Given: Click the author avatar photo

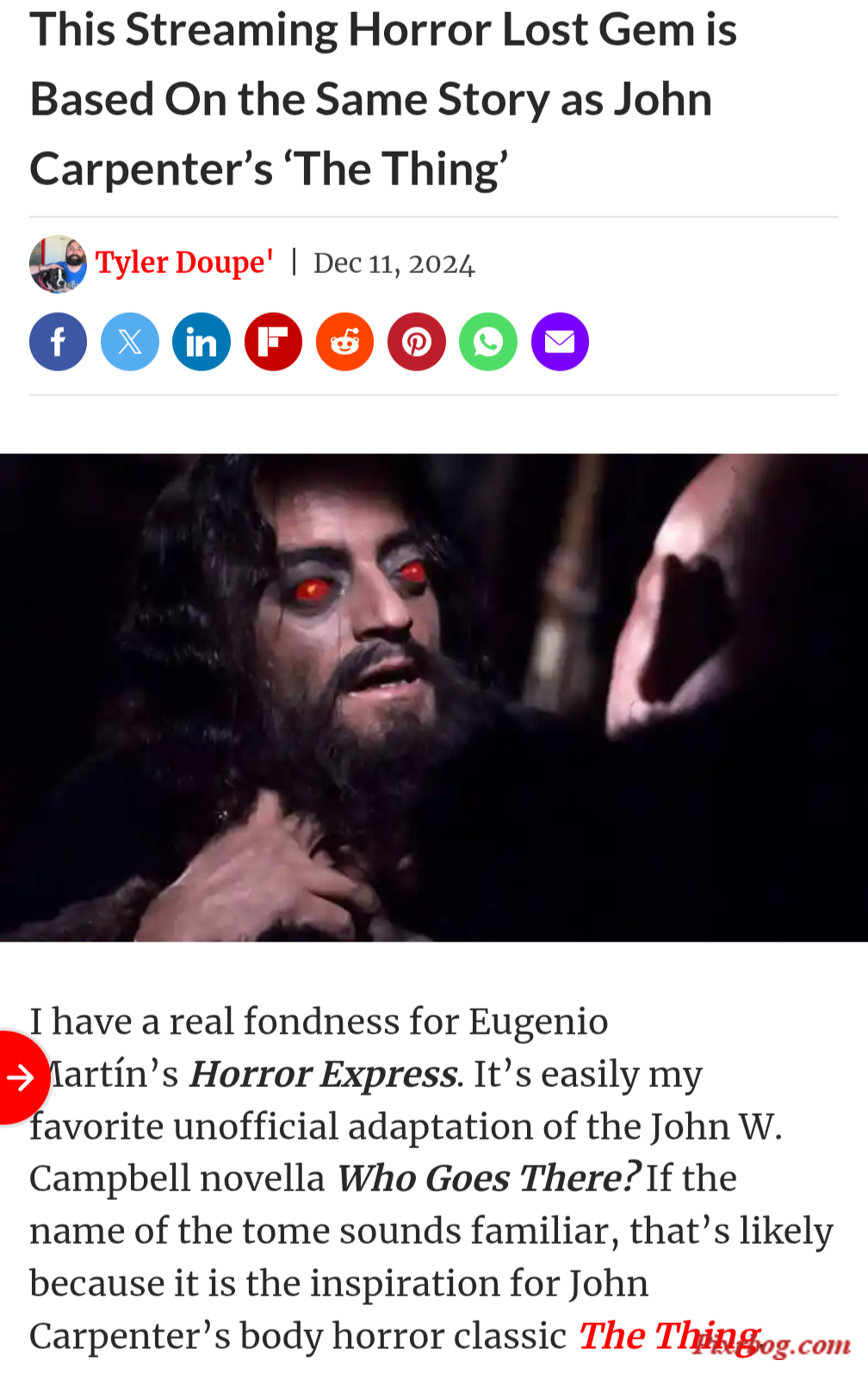Looking at the screenshot, I should click(x=58, y=264).
